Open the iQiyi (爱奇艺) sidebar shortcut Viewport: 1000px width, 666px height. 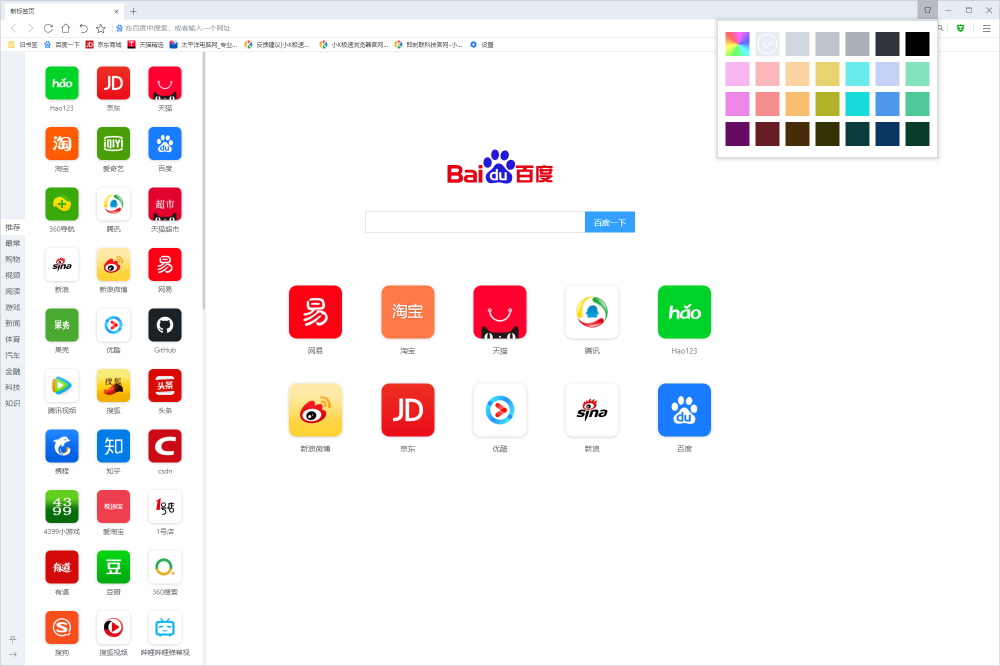tap(113, 144)
